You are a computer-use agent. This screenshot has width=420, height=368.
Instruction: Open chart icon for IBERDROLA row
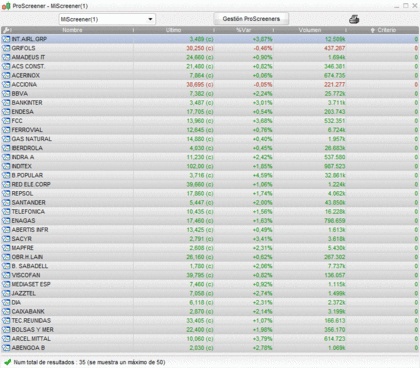tap(6, 148)
